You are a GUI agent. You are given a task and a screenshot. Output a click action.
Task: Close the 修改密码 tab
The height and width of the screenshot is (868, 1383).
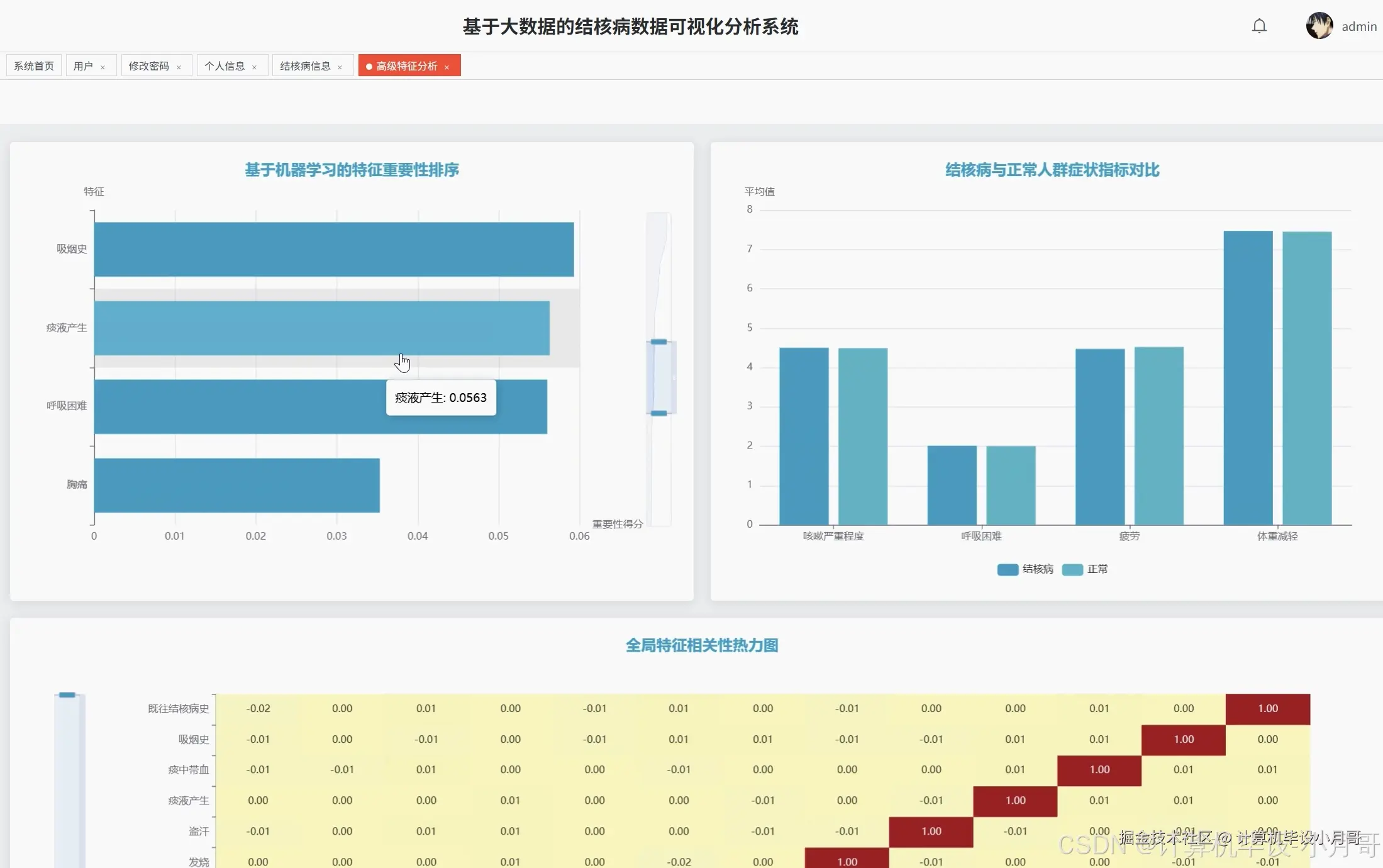point(179,67)
